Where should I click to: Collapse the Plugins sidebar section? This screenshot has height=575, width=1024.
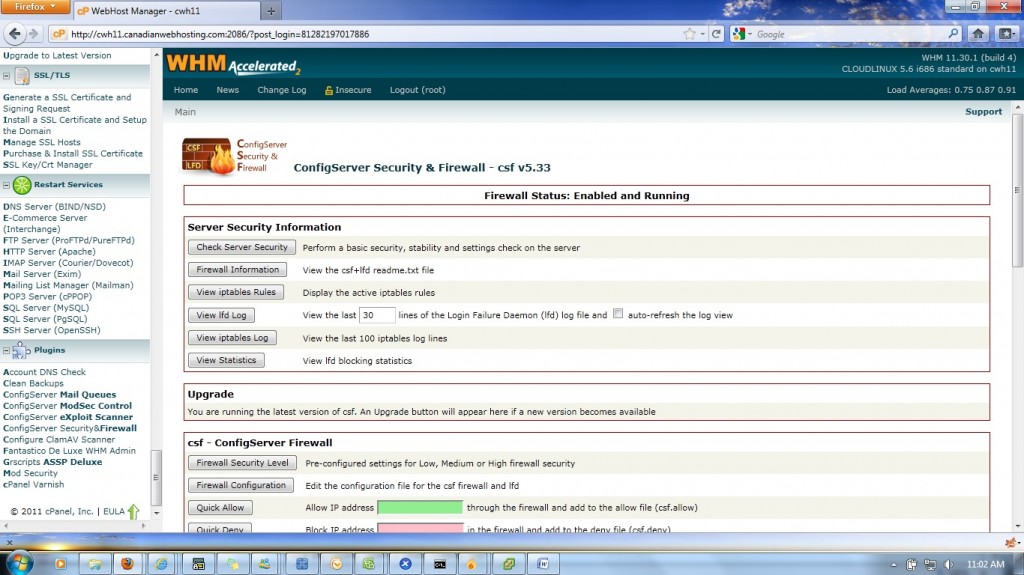pyautogui.click(x=7, y=351)
